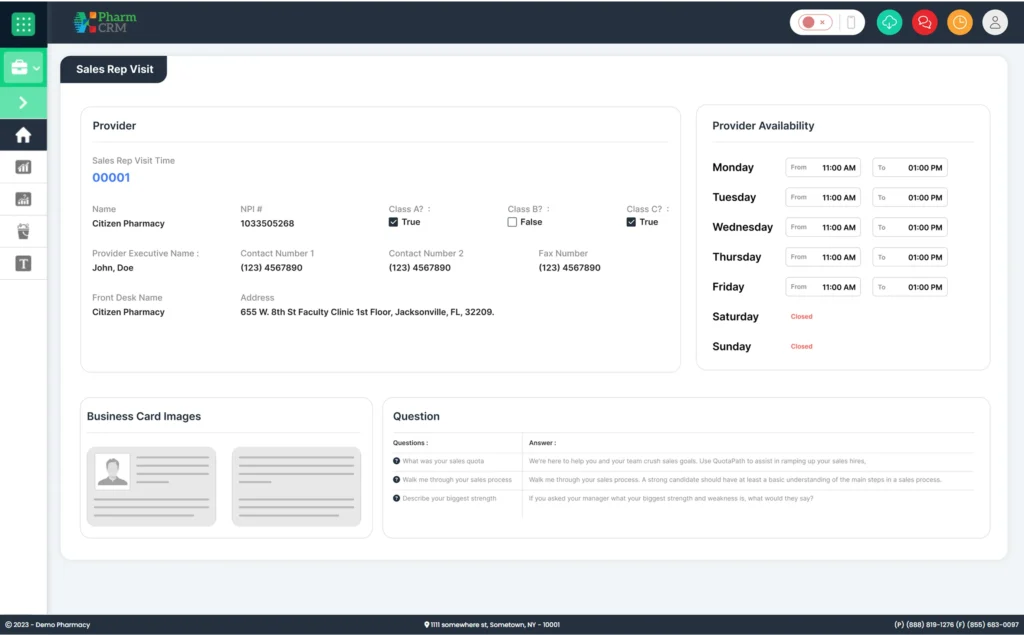
Task: Open the Monday From time dropdown
Action: pyautogui.click(x=822, y=167)
